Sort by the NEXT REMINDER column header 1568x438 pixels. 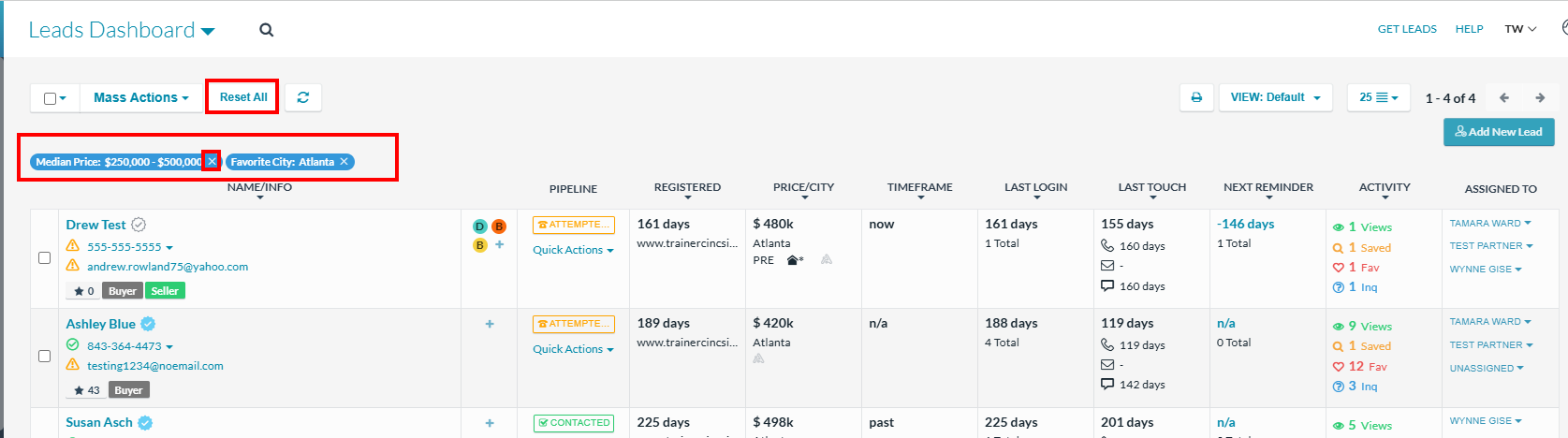coord(1268,190)
